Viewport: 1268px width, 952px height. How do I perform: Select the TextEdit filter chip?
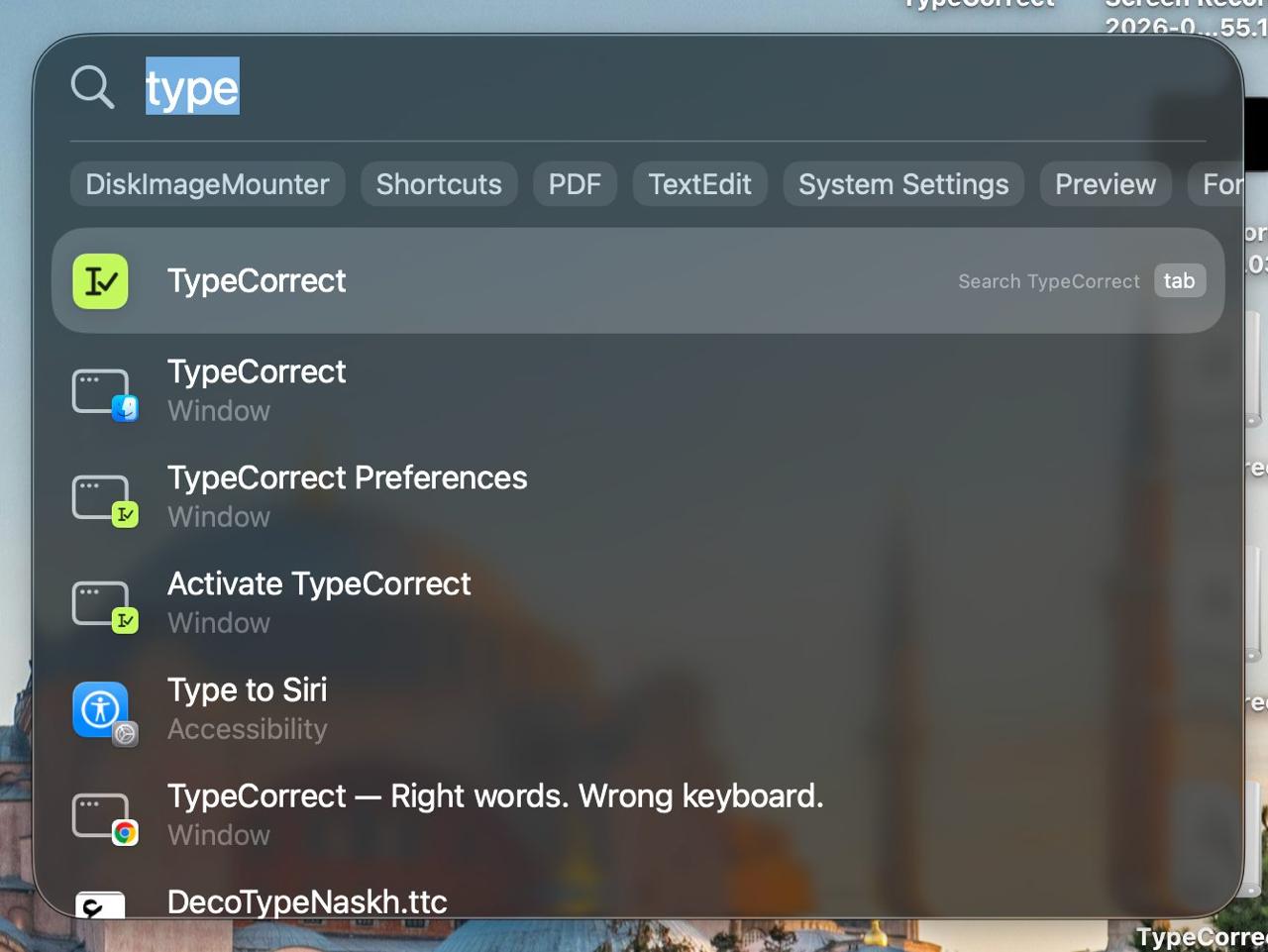[699, 184]
